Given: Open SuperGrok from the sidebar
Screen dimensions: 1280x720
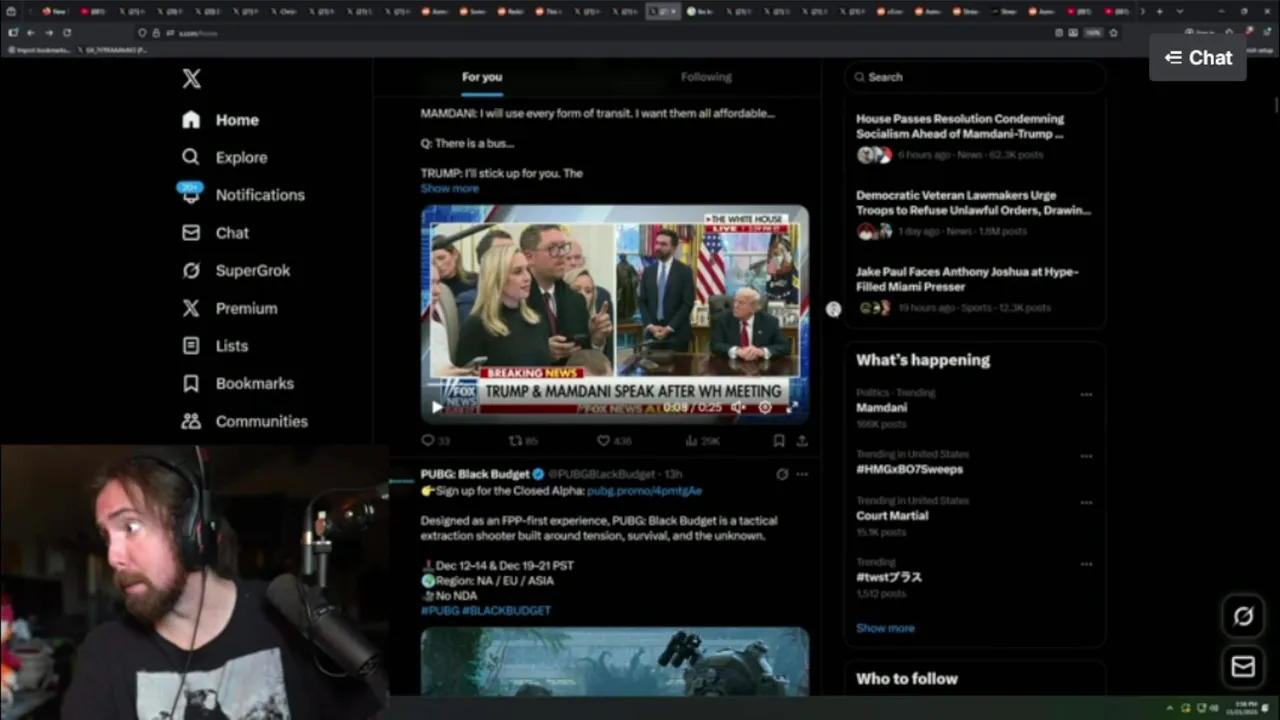Looking at the screenshot, I should [236, 271].
